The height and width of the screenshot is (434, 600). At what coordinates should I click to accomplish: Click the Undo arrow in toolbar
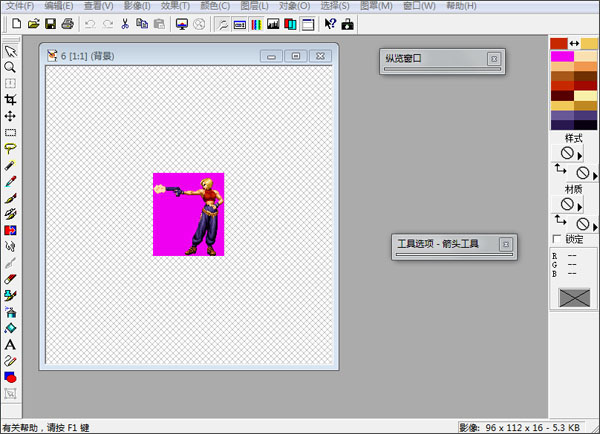coord(90,24)
